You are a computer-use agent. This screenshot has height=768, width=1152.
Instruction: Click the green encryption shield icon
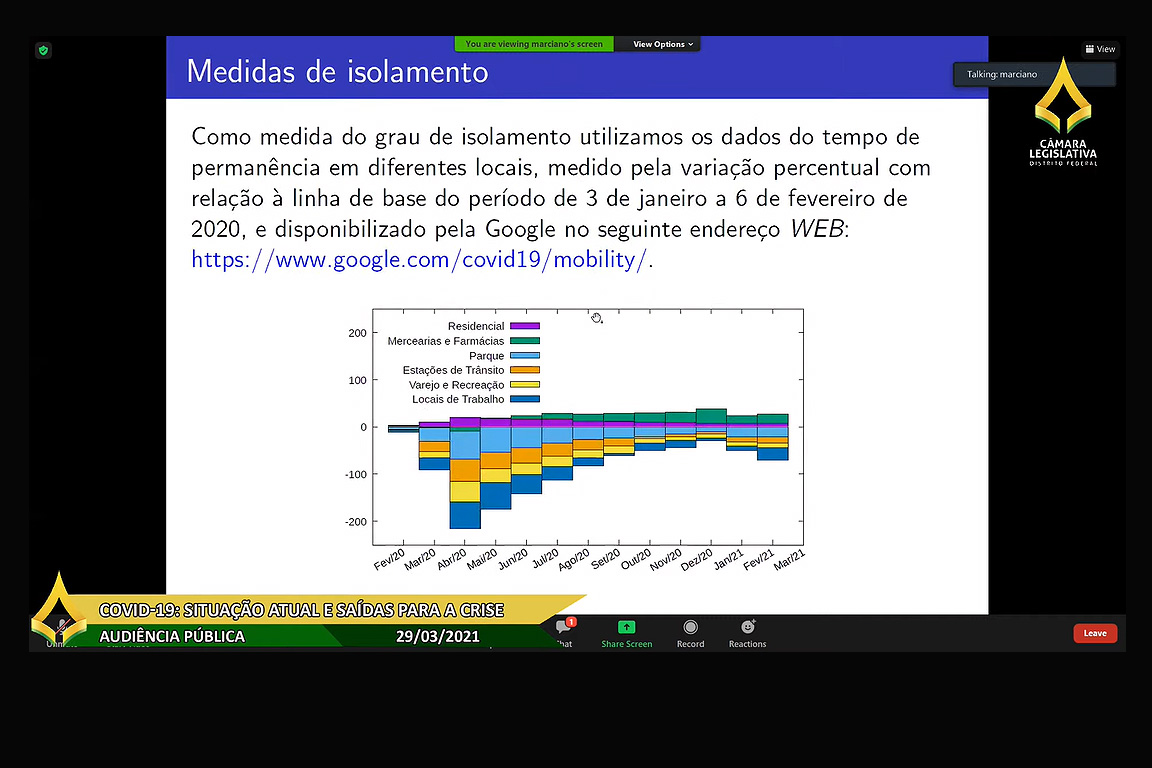pyautogui.click(x=43, y=50)
